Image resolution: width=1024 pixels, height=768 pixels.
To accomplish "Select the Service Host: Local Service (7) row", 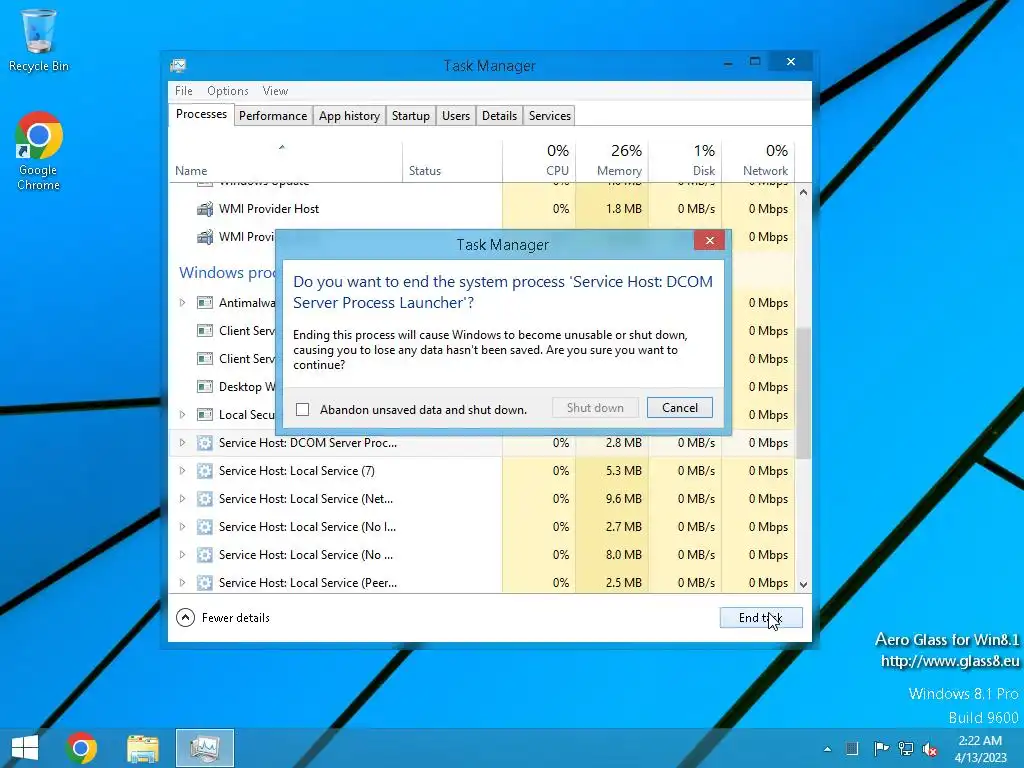I will click(x=482, y=471).
